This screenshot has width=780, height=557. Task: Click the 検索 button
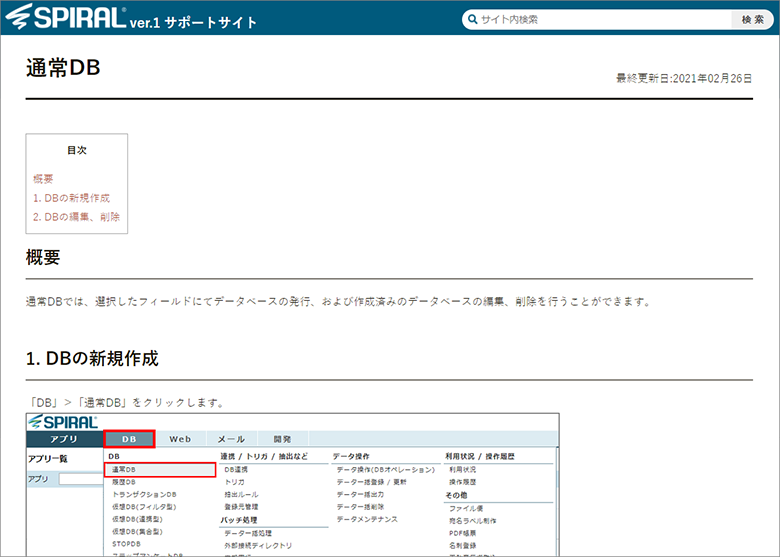pos(752,20)
